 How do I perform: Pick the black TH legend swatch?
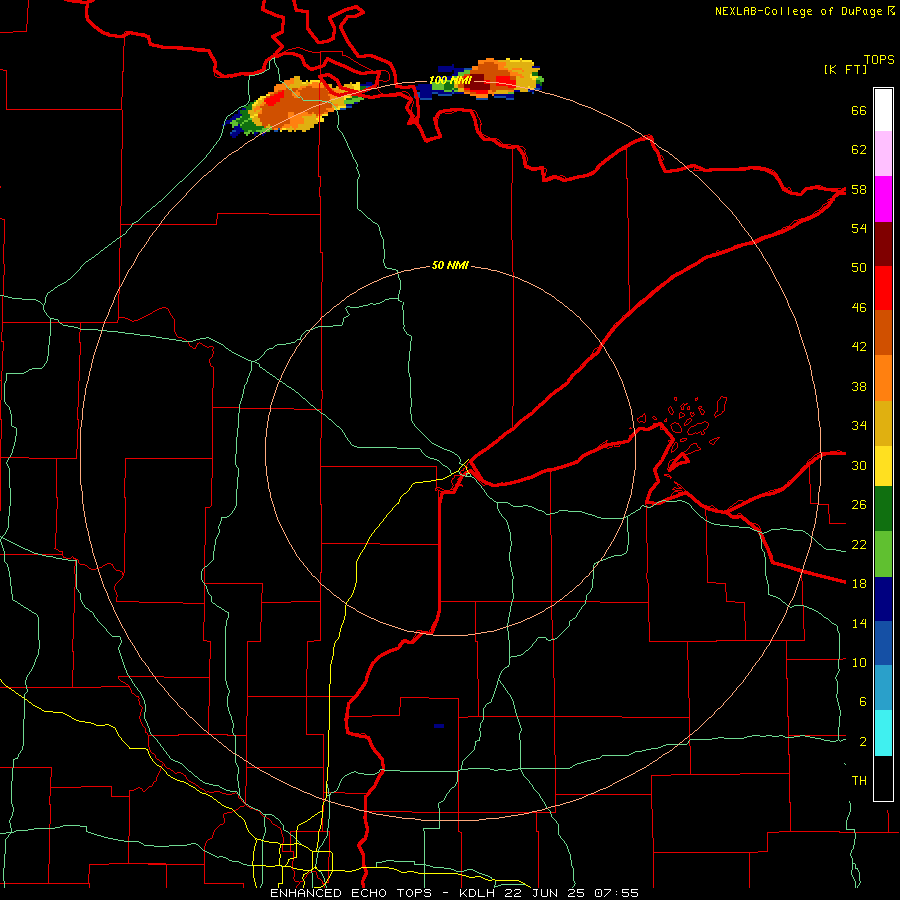click(883, 778)
